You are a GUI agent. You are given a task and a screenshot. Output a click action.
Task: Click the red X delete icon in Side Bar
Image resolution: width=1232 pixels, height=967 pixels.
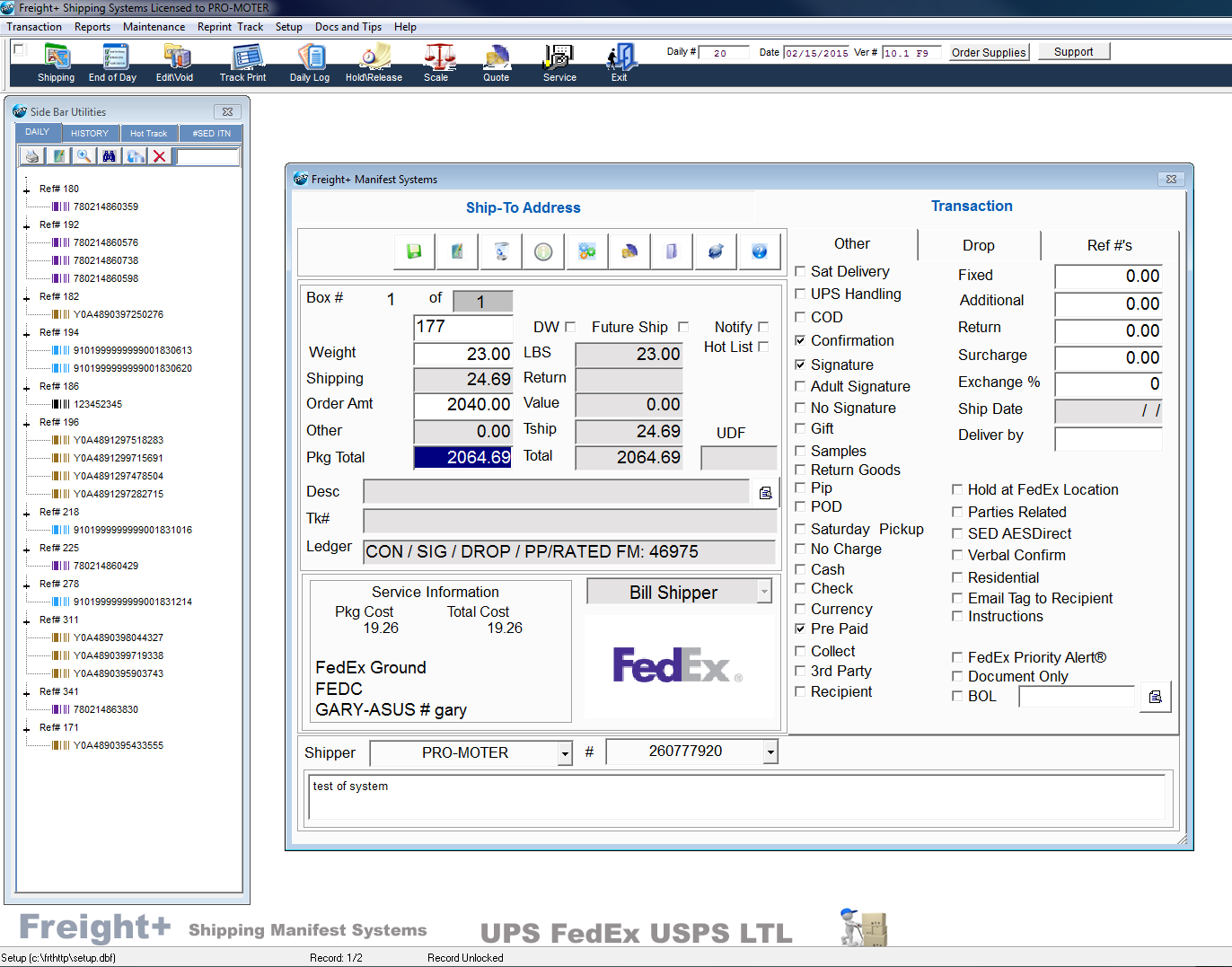[159, 156]
